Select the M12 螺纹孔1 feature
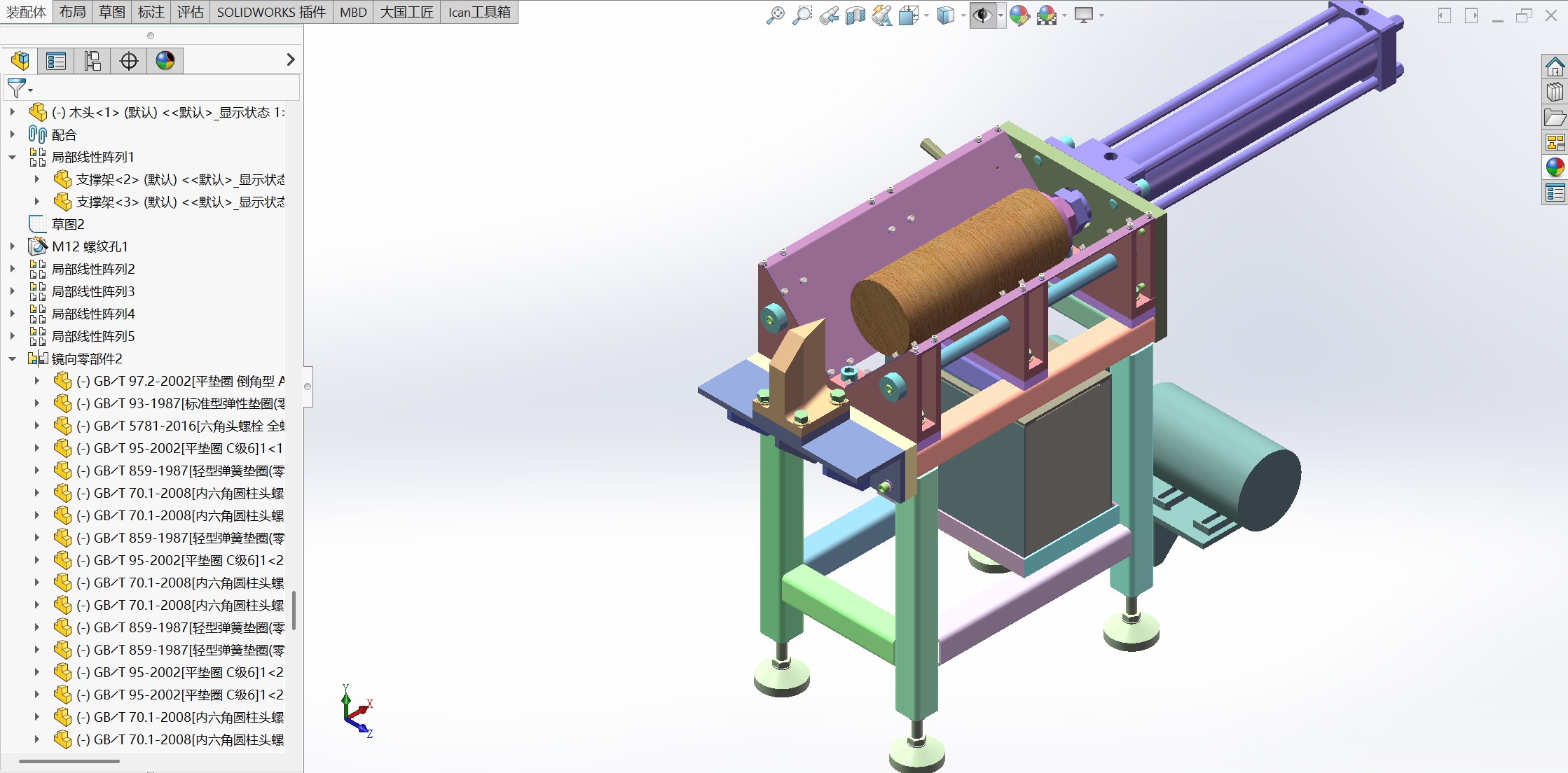 [90, 246]
